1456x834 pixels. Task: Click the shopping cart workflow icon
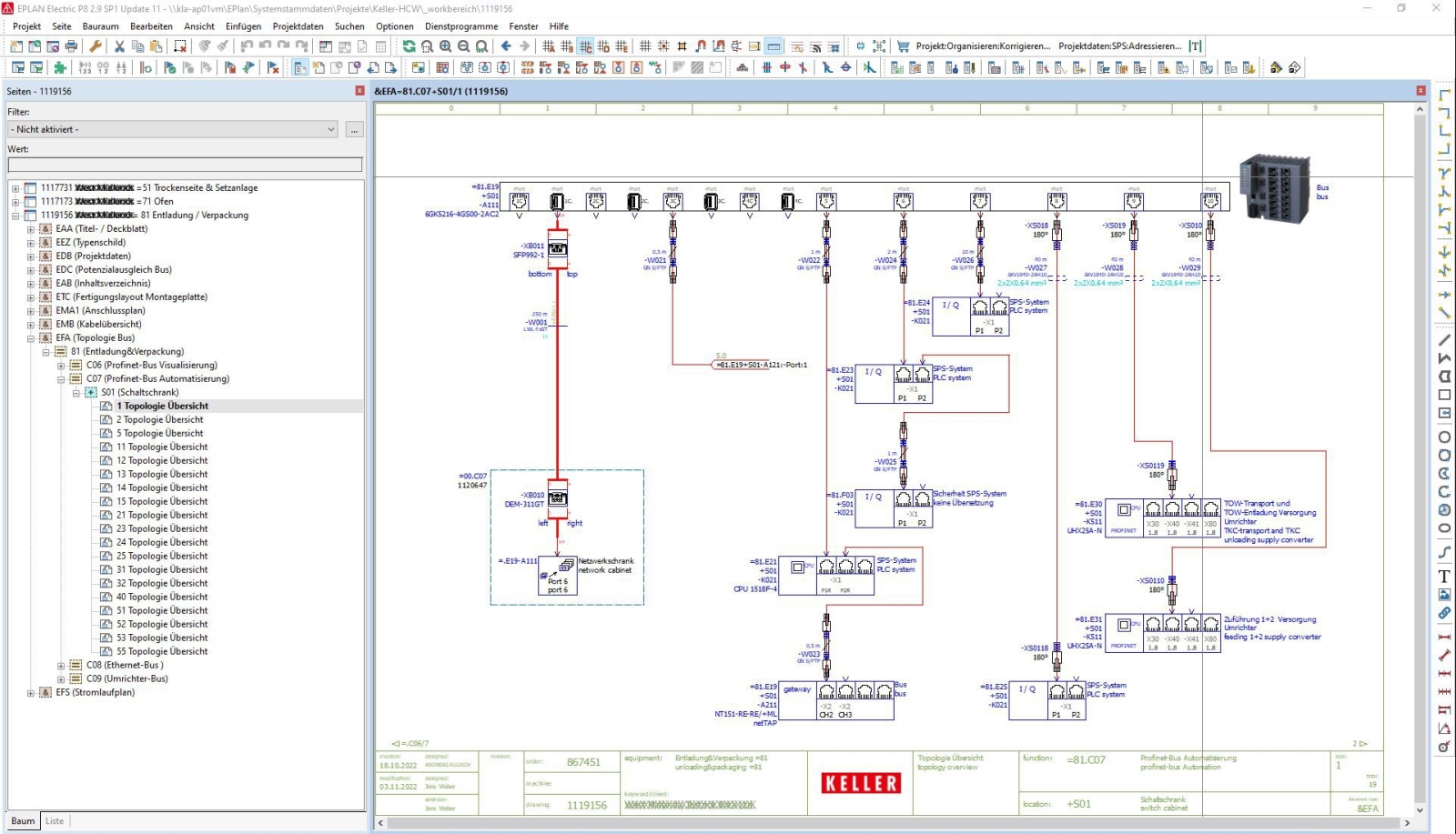pos(903,45)
